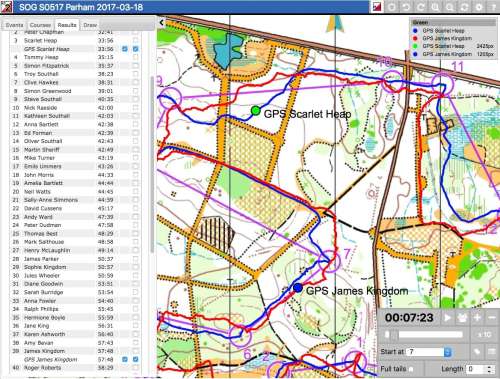Click the Green course legend header

tap(453, 22)
